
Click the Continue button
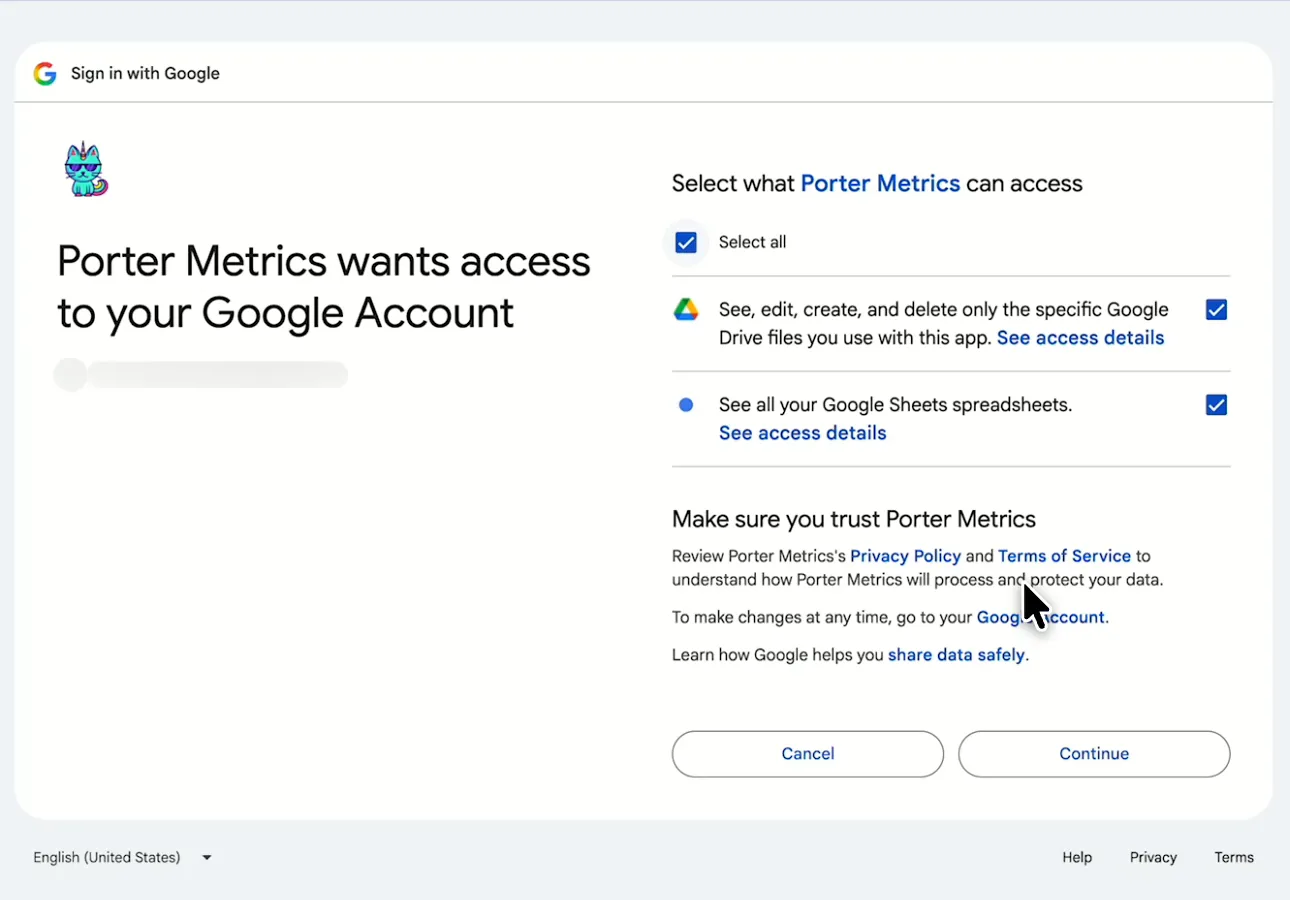[x=1094, y=754]
